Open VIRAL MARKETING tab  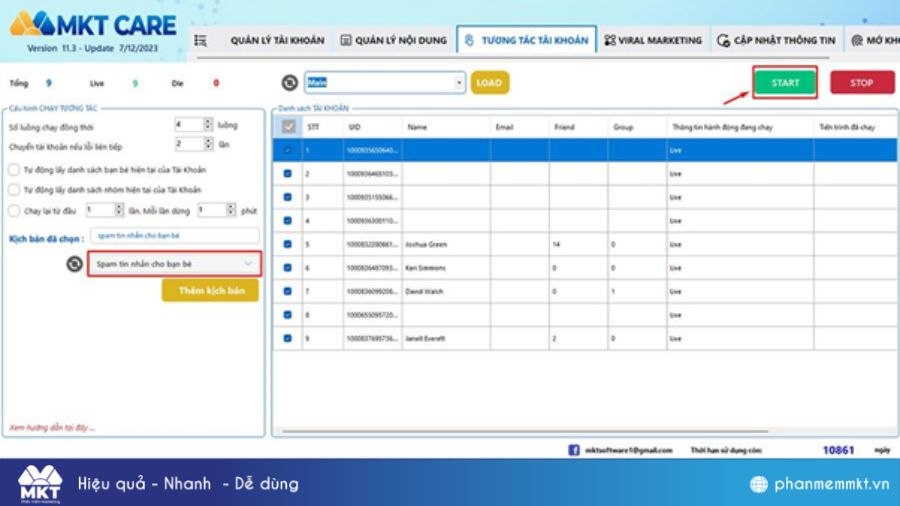653,40
